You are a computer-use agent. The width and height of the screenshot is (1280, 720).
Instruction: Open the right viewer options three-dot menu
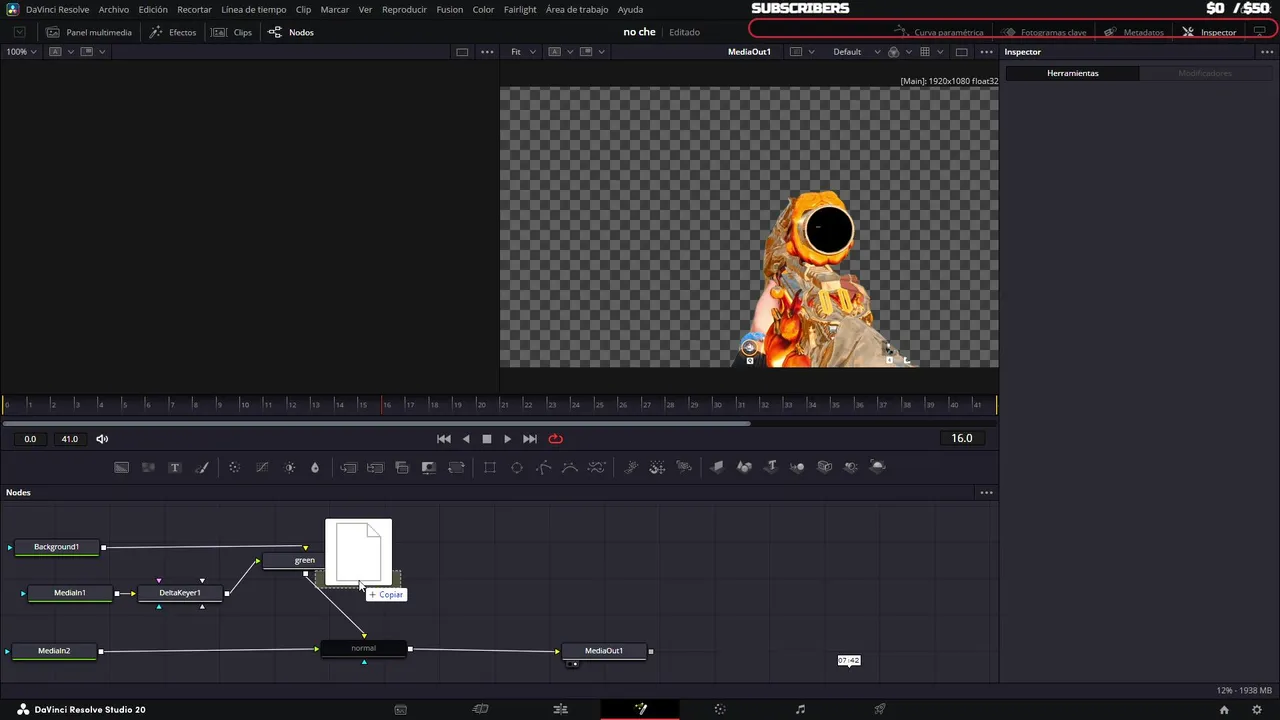point(986,52)
